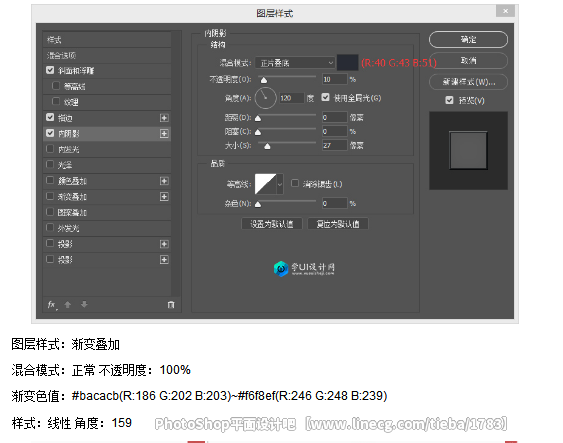Click the move effect up arrow
The height and width of the screenshot is (443, 563).
tap(68, 305)
